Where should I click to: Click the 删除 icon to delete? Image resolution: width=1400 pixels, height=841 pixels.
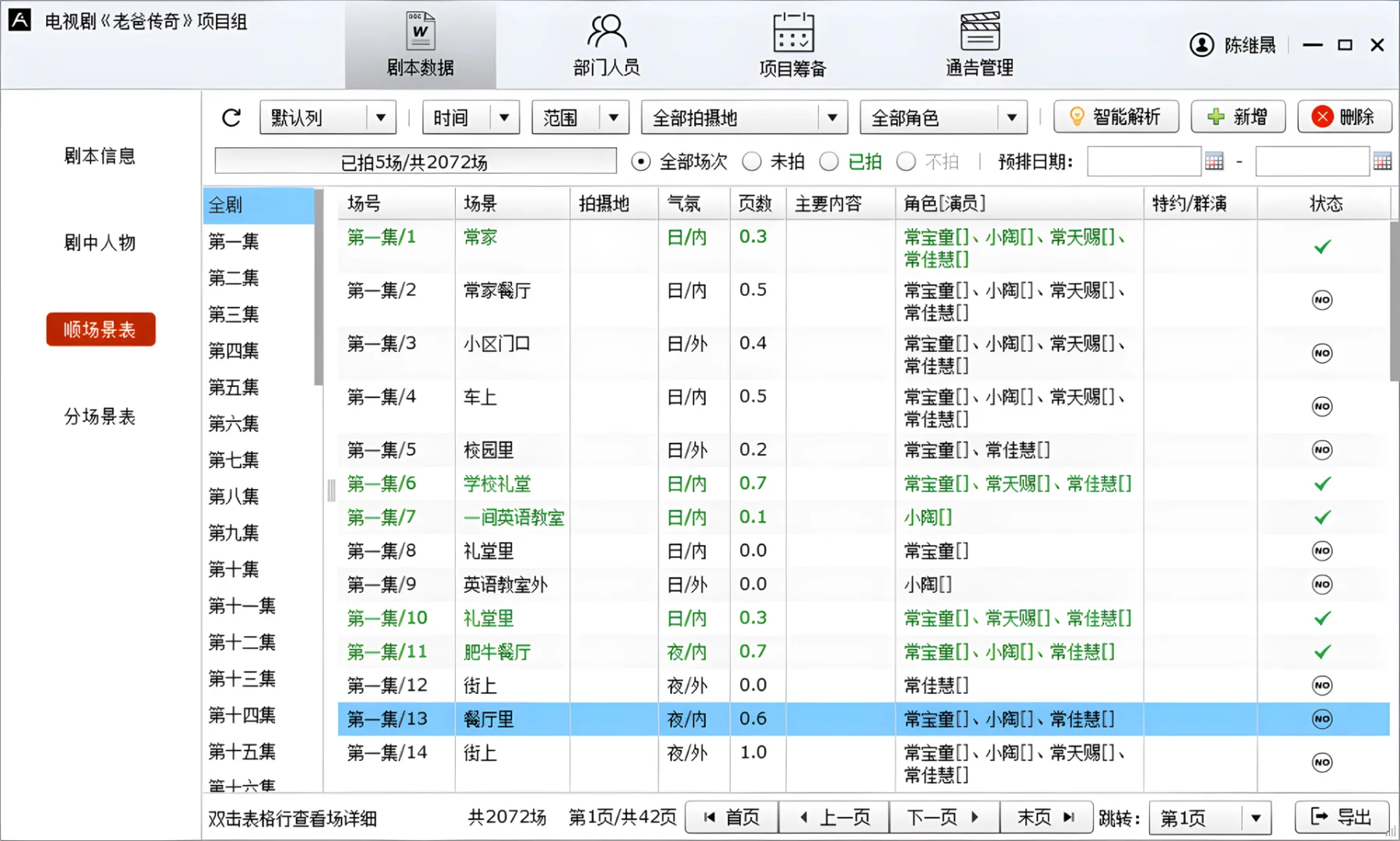1322,117
